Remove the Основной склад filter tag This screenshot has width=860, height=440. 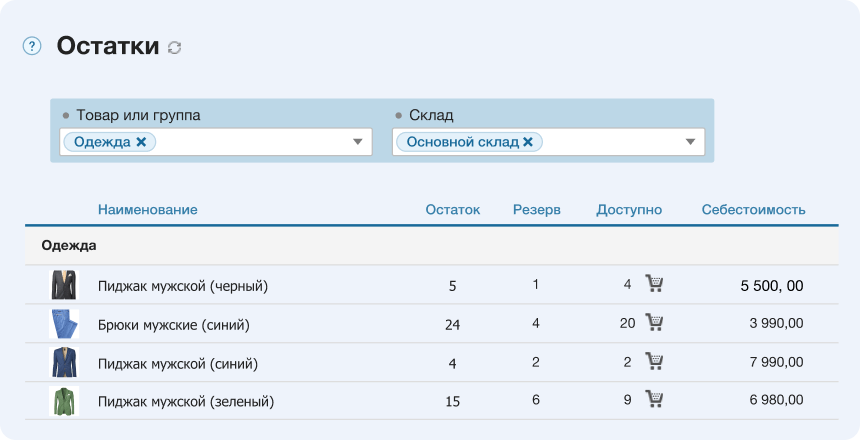coord(528,142)
